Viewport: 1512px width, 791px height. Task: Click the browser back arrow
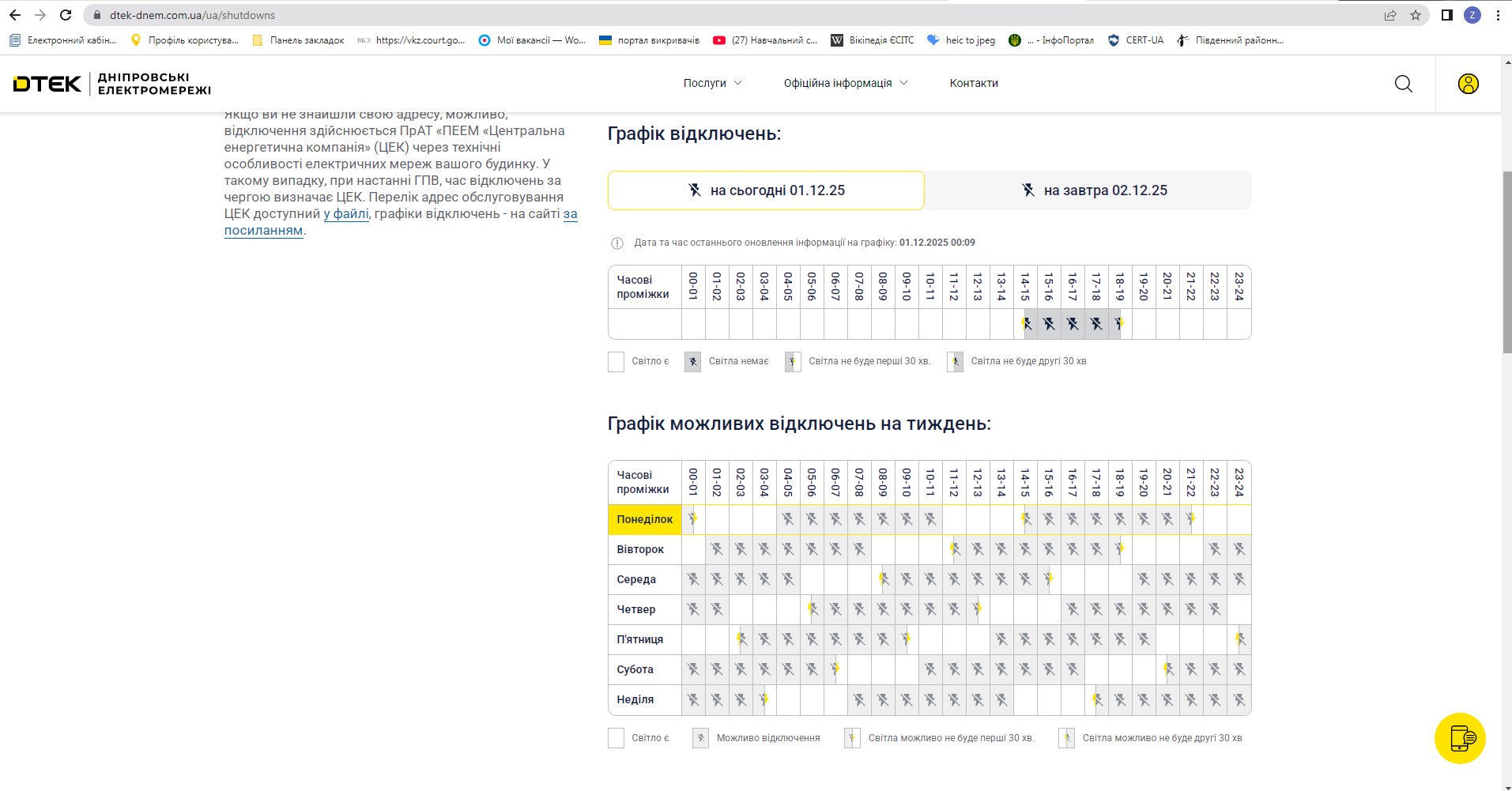(x=15, y=15)
